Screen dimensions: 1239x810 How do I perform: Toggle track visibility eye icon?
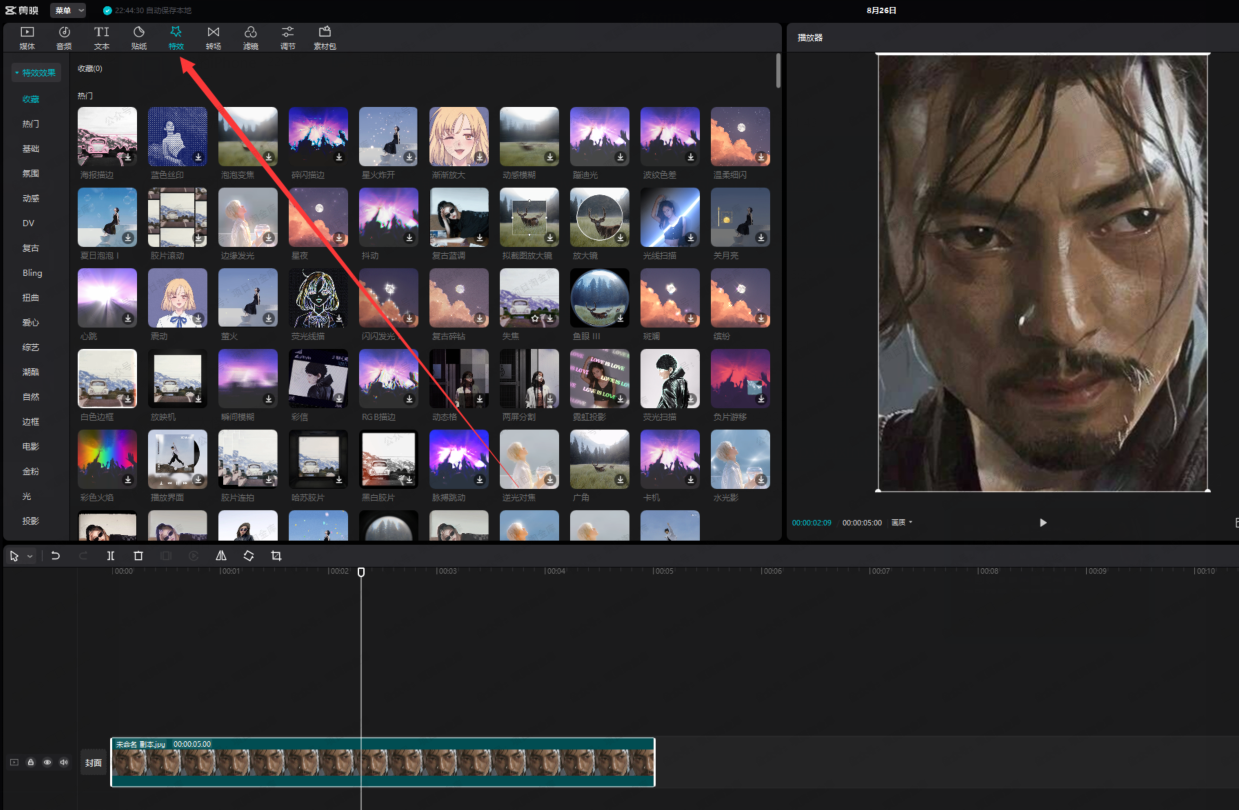coord(47,762)
